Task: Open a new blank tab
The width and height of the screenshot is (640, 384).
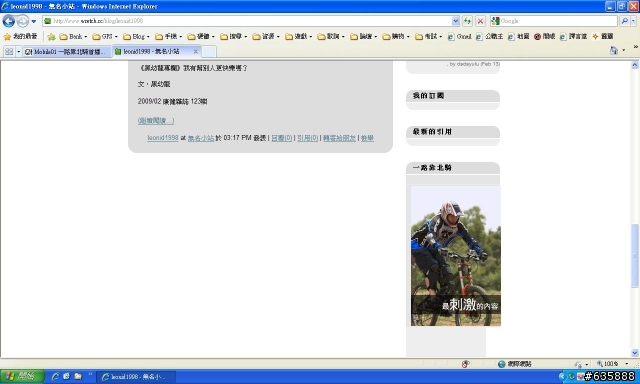Action: point(209,51)
